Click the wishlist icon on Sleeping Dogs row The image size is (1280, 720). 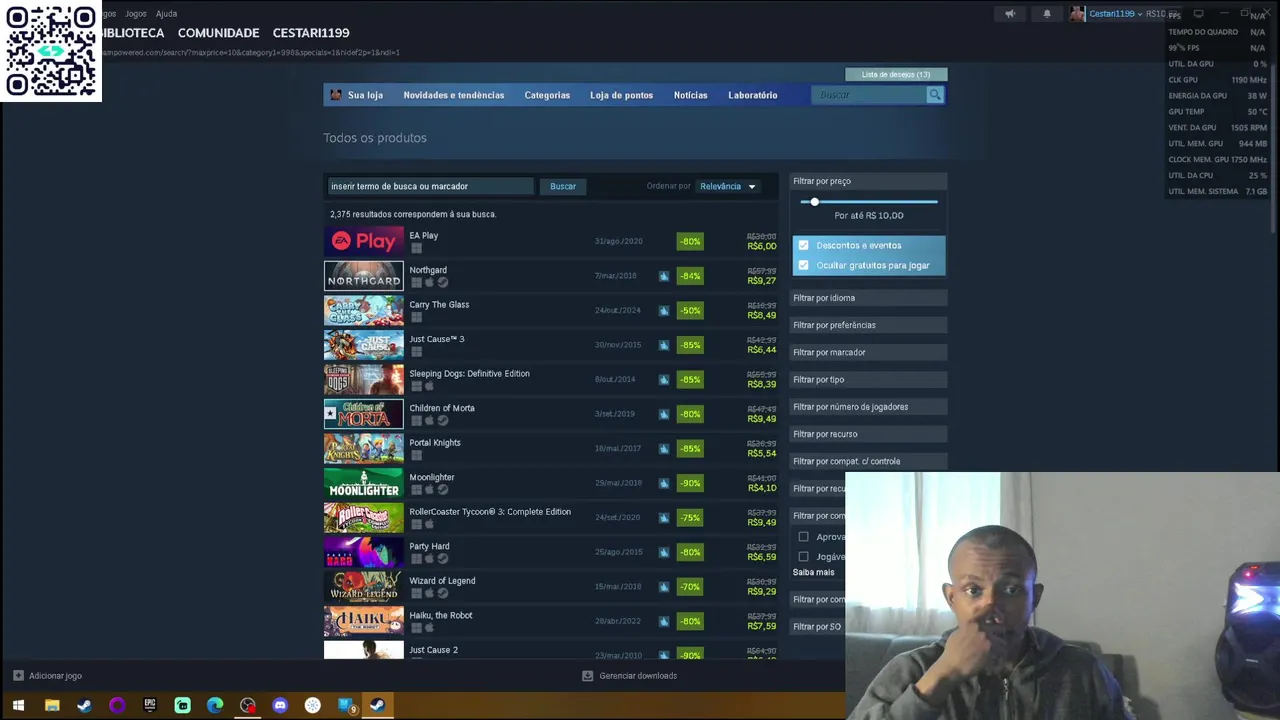664,380
